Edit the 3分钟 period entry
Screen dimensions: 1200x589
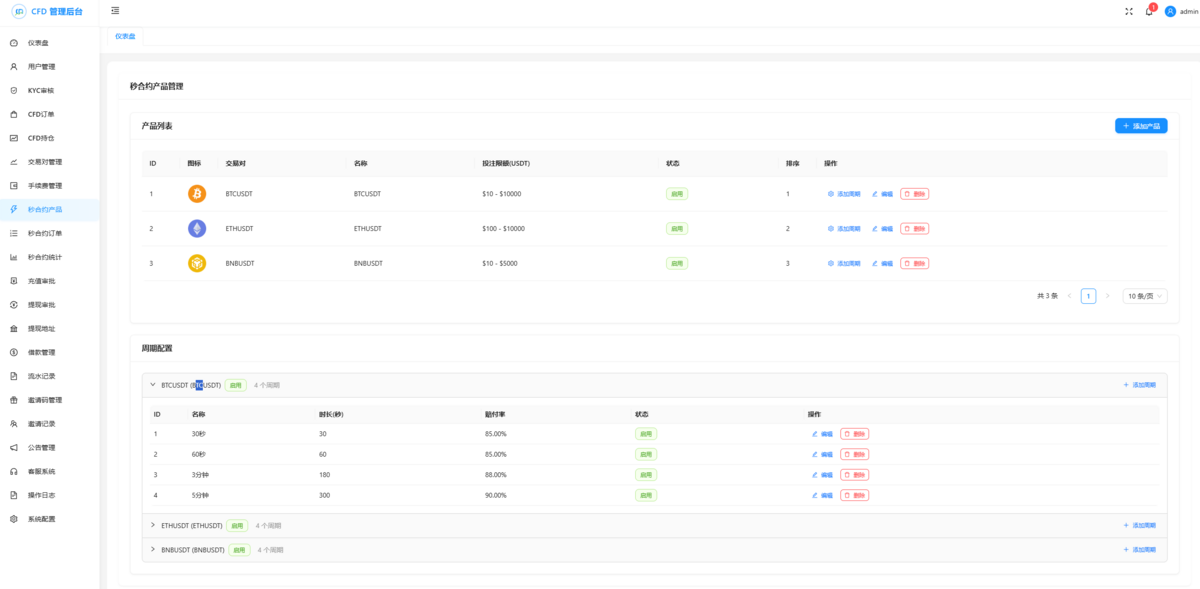coord(822,475)
